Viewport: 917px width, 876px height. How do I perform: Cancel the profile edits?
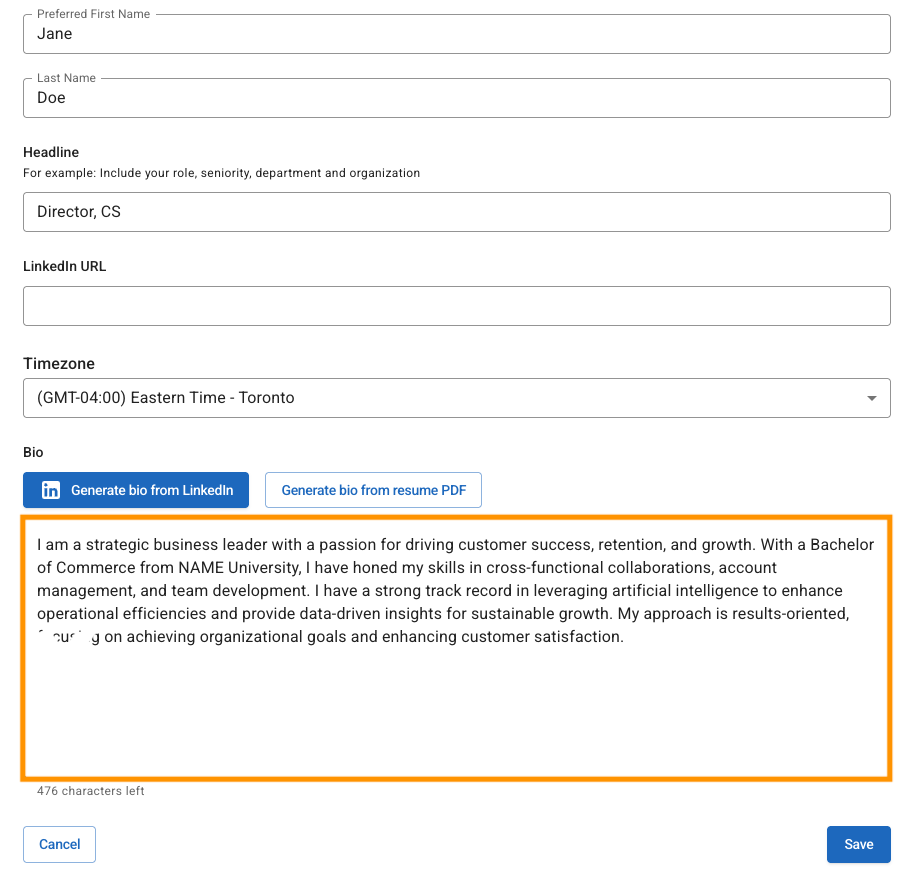(59, 844)
